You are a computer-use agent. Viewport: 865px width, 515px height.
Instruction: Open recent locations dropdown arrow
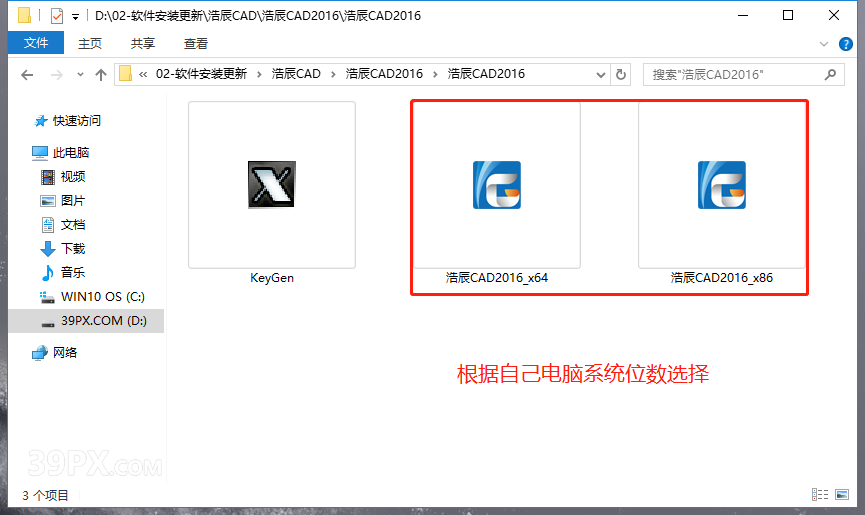[x=81, y=74]
